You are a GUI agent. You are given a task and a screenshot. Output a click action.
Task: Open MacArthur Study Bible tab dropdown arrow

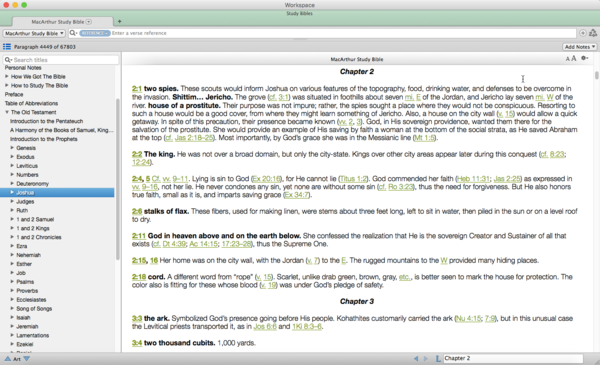point(89,22)
